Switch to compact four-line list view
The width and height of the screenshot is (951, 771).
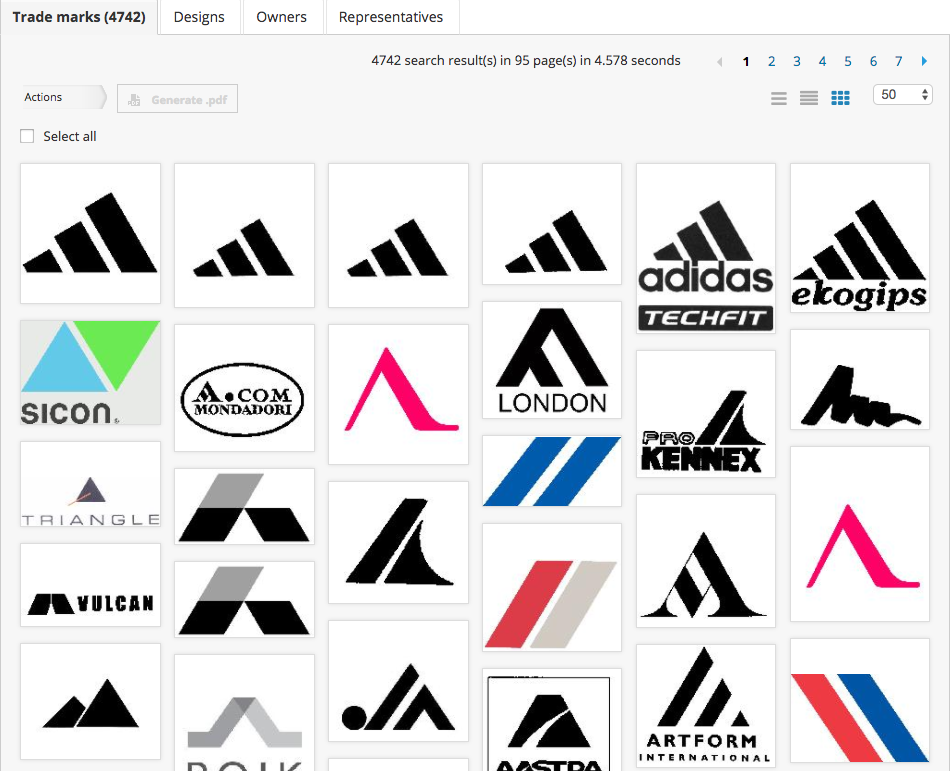click(809, 98)
